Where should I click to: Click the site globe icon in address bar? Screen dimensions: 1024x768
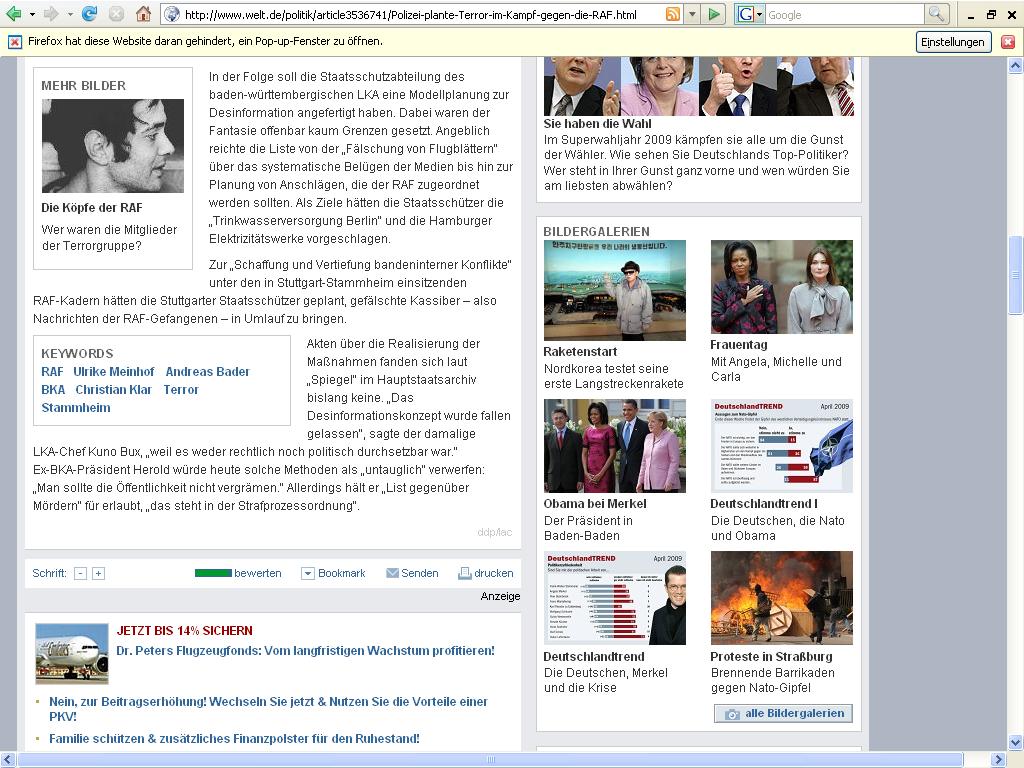172,14
